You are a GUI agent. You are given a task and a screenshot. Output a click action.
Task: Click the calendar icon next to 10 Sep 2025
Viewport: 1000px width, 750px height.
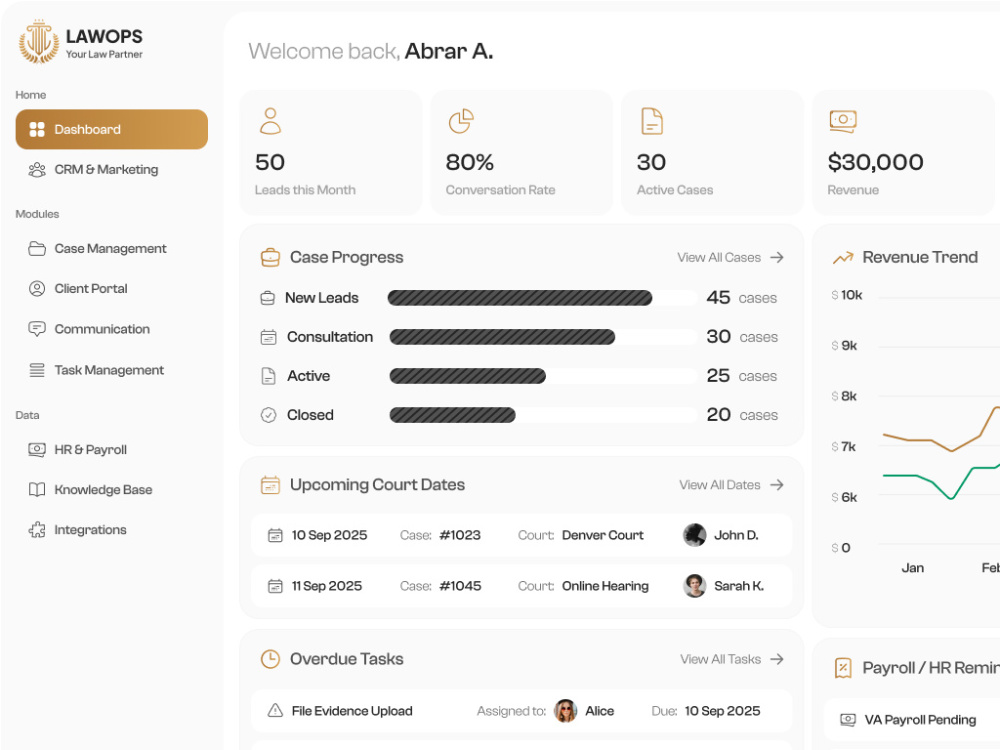coord(275,535)
